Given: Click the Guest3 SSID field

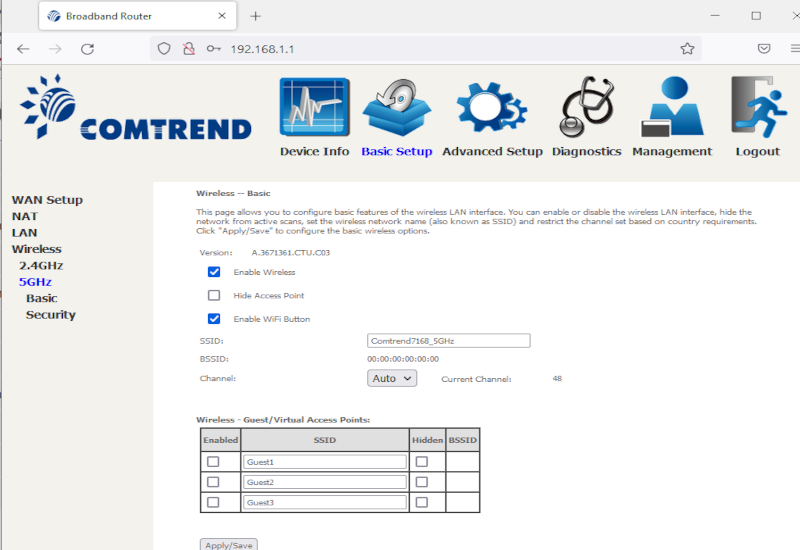Looking at the screenshot, I should [x=325, y=503].
